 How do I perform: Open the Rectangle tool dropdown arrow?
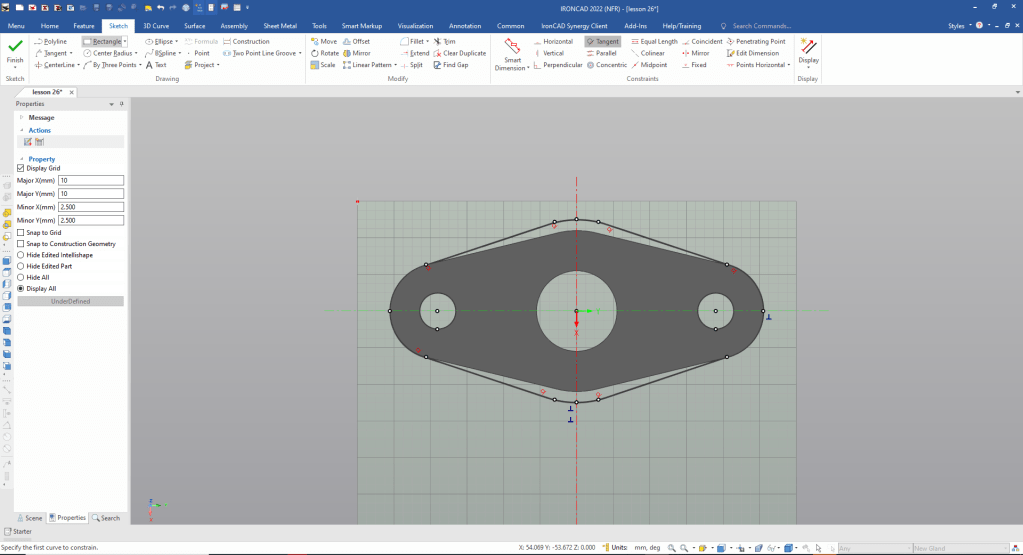(125, 41)
